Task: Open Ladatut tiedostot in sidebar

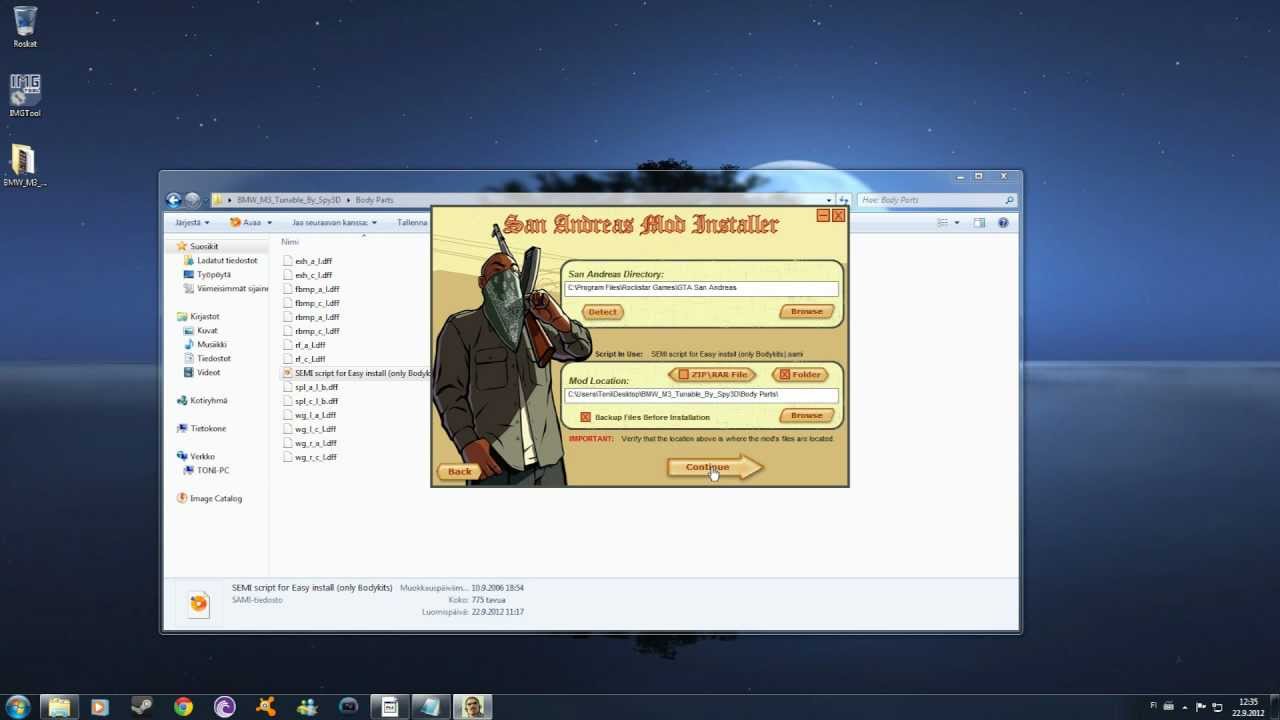Action: coord(227,261)
